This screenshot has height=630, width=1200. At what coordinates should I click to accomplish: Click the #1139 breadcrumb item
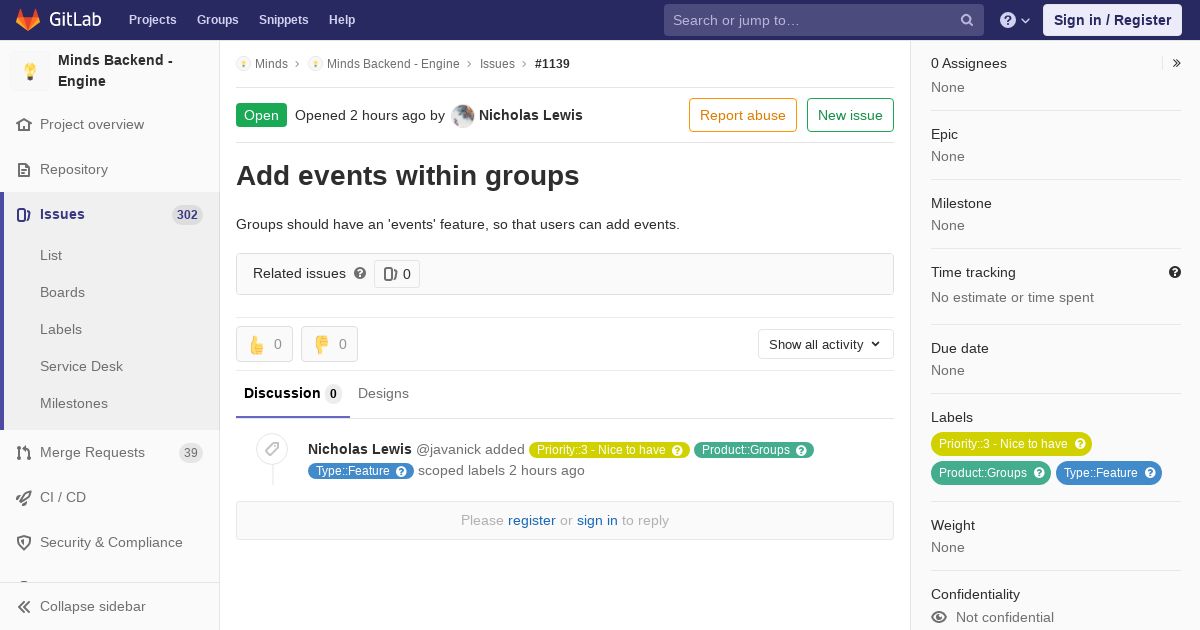pyautogui.click(x=552, y=64)
